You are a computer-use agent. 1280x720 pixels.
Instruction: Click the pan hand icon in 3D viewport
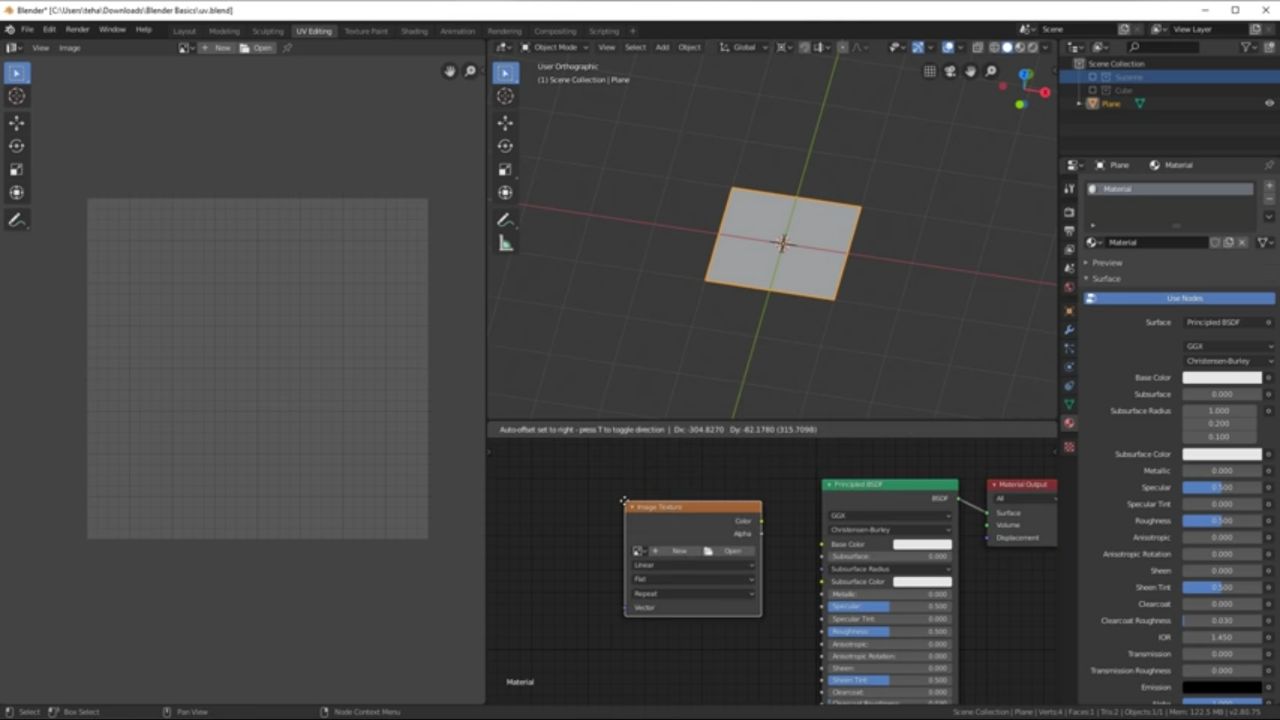(x=970, y=71)
